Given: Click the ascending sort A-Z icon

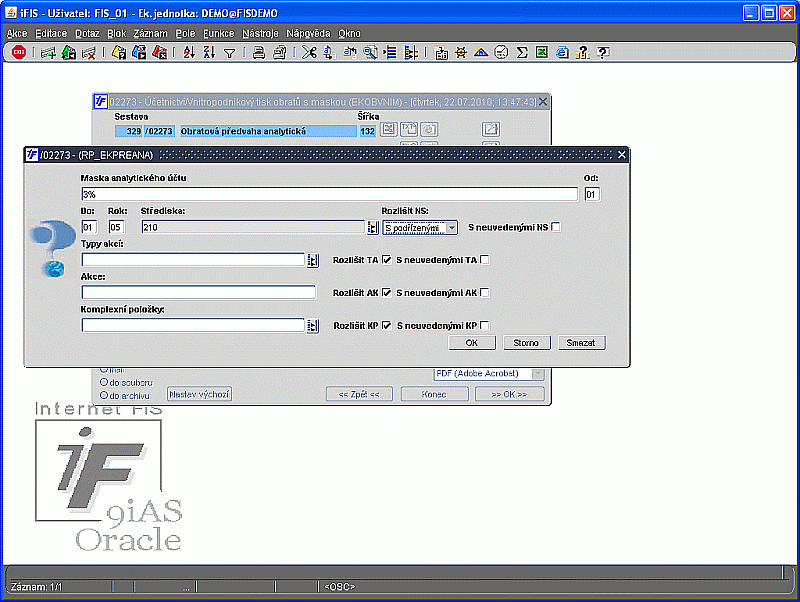Looking at the screenshot, I should 189,52.
